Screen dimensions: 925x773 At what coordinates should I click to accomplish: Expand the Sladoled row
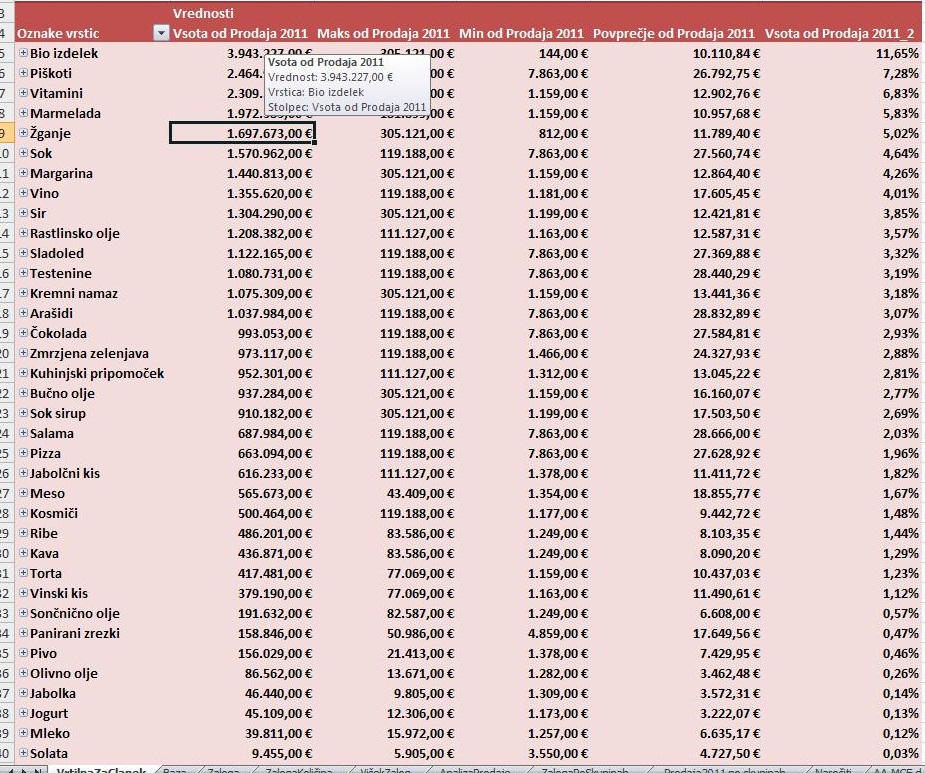click(x=23, y=253)
